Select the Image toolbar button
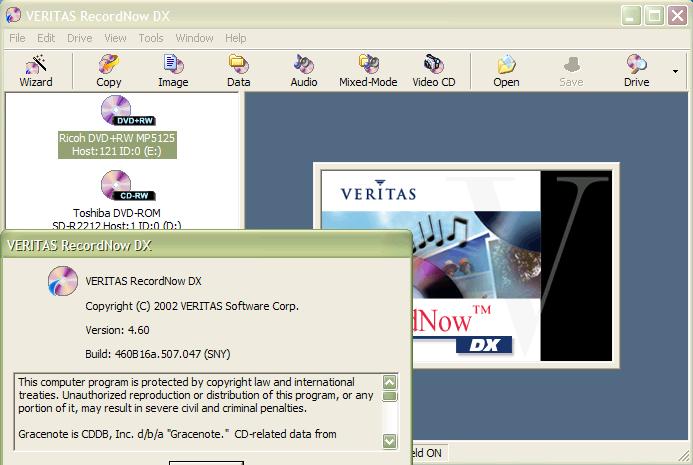 click(173, 71)
